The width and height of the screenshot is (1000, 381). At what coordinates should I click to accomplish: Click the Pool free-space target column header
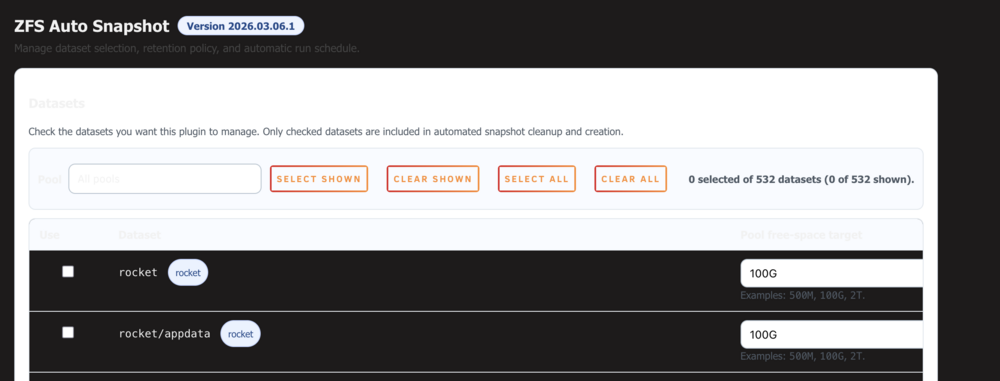point(801,235)
